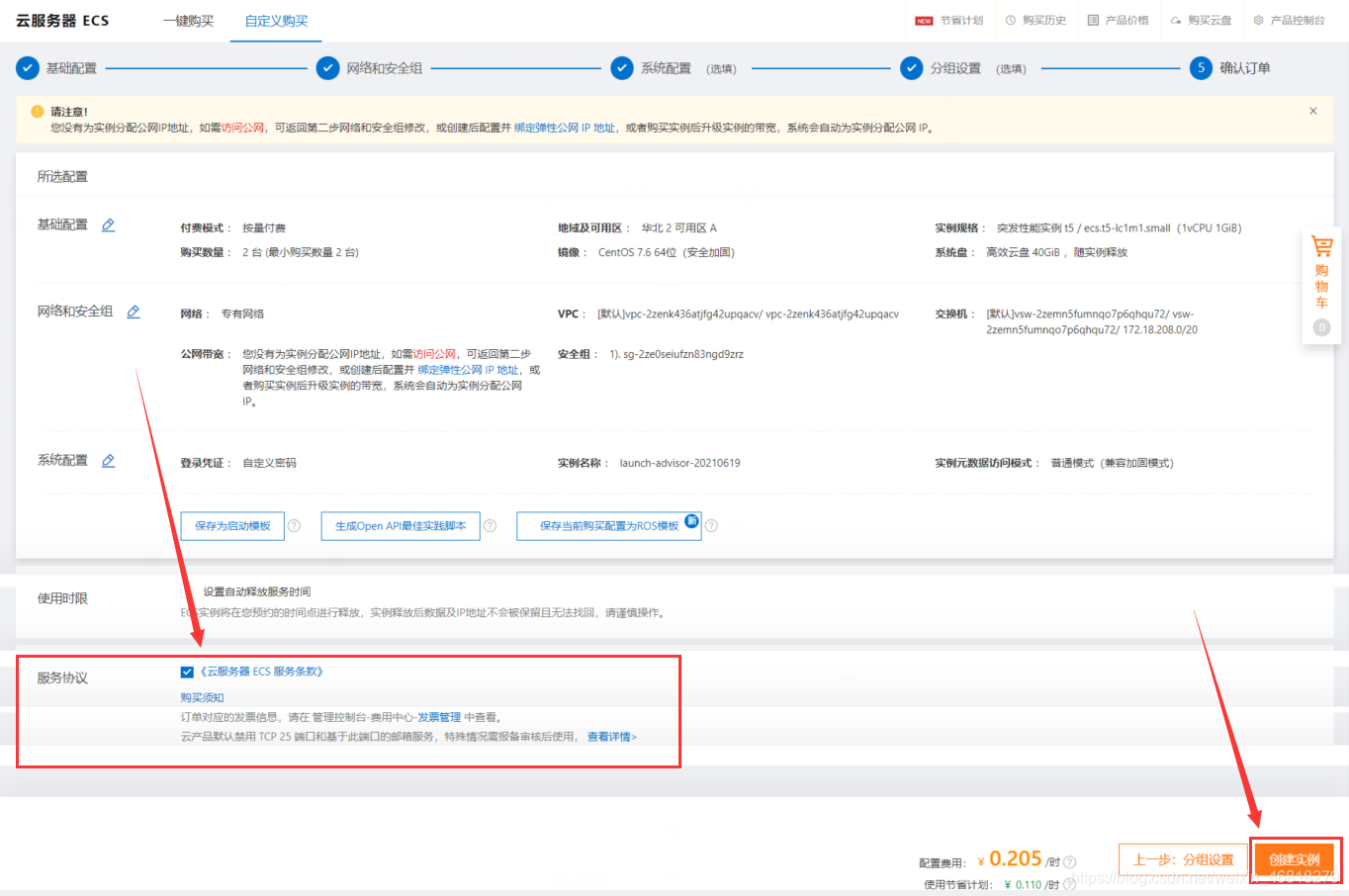
Task: Click the 网络和安全组 step checkmark circle
Action: pyautogui.click(x=327, y=68)
